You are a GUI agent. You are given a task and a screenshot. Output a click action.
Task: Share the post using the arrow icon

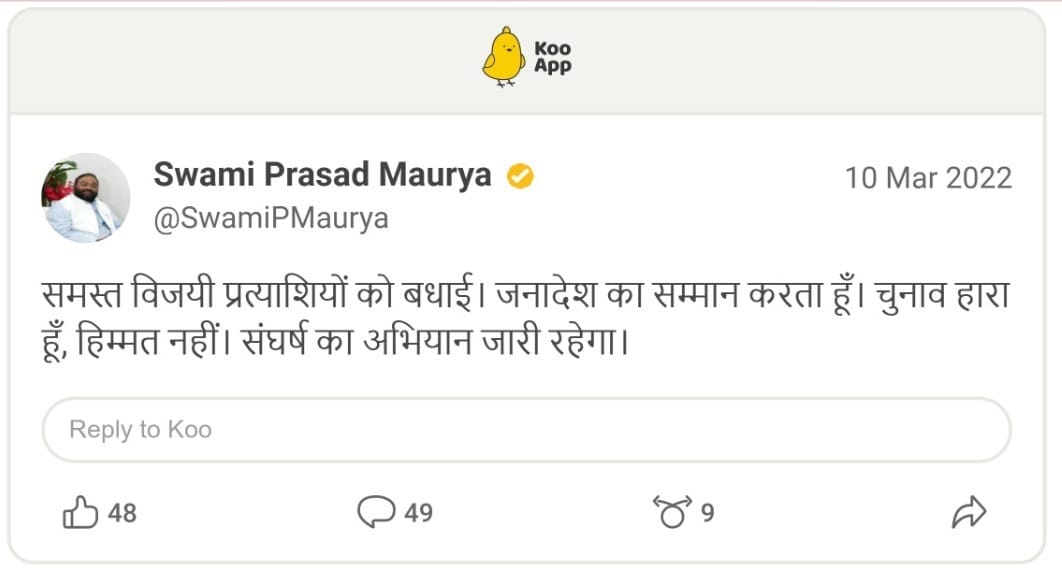(x=967, y=513)
